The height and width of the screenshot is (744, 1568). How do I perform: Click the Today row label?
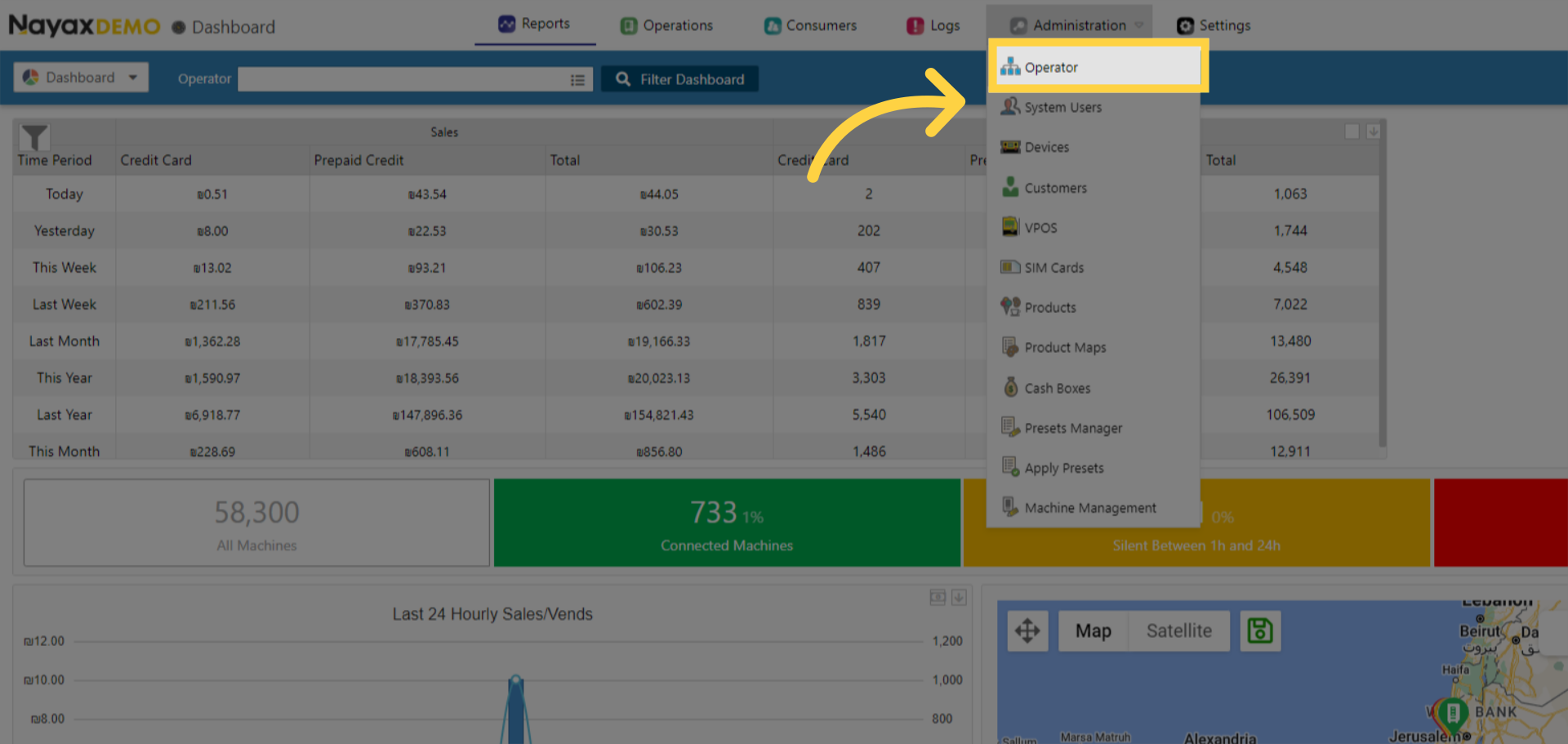point(65,194)
